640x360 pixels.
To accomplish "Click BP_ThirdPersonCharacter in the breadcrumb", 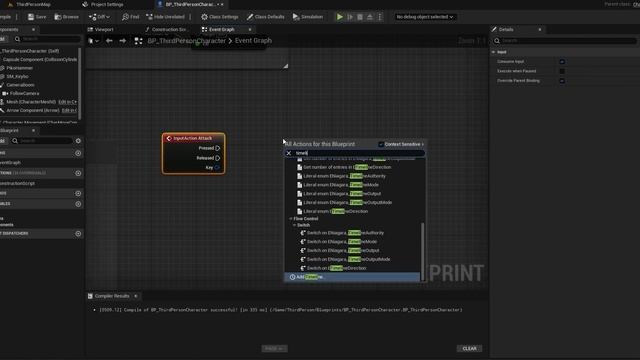I will click(x=187, y=41).
